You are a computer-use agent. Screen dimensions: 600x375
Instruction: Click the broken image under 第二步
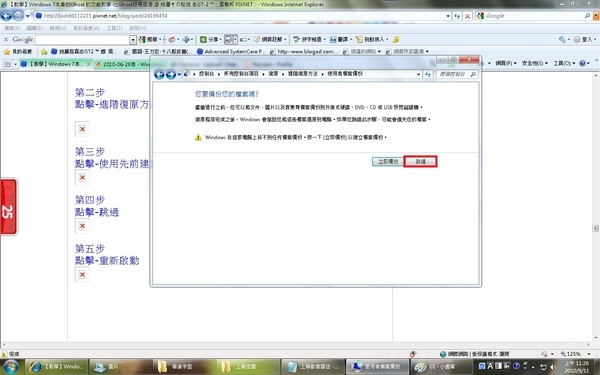82,129
